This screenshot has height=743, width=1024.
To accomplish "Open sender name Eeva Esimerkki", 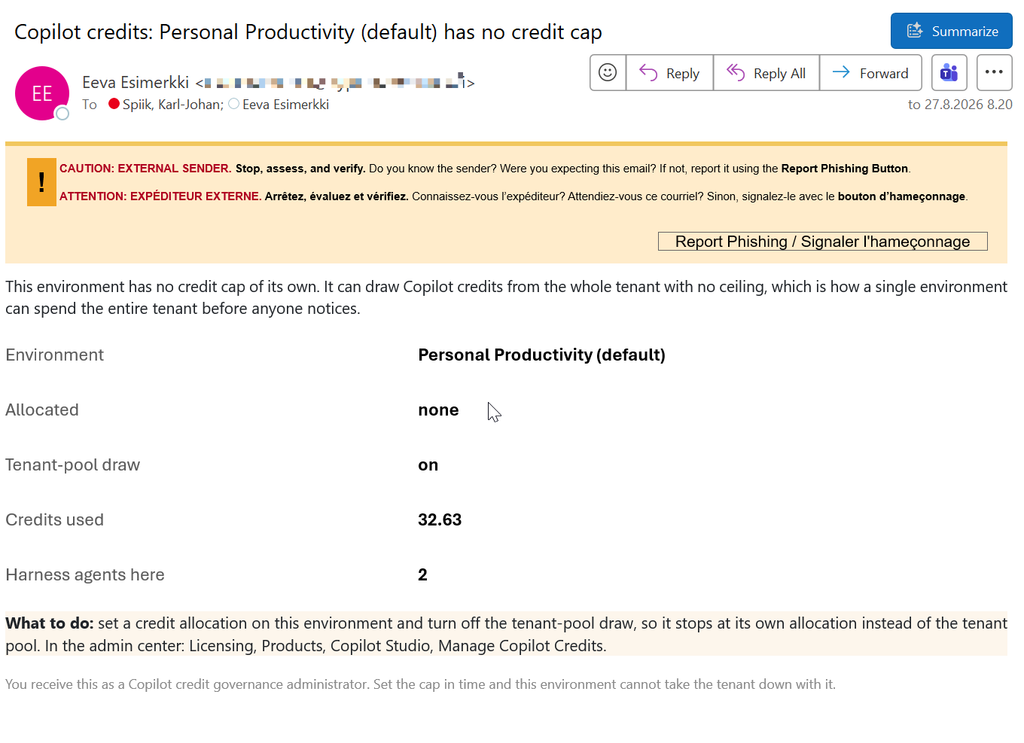I will click(x=135, y=82).
